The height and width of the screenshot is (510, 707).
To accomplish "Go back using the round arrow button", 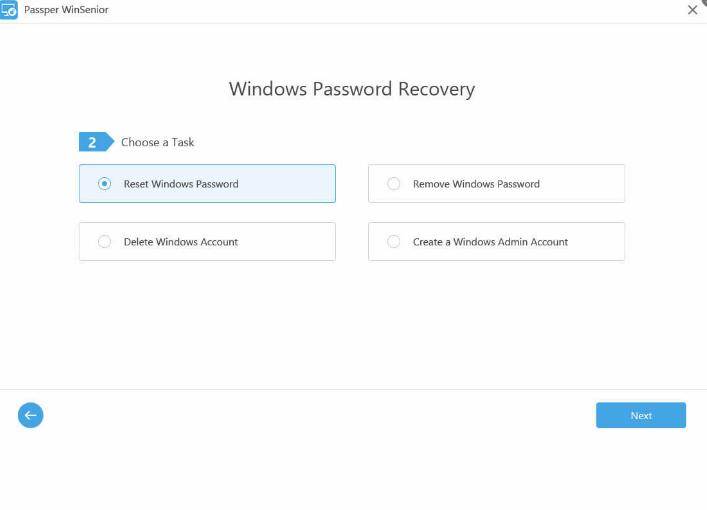I will pyautogui.click(x=31, y=415).
